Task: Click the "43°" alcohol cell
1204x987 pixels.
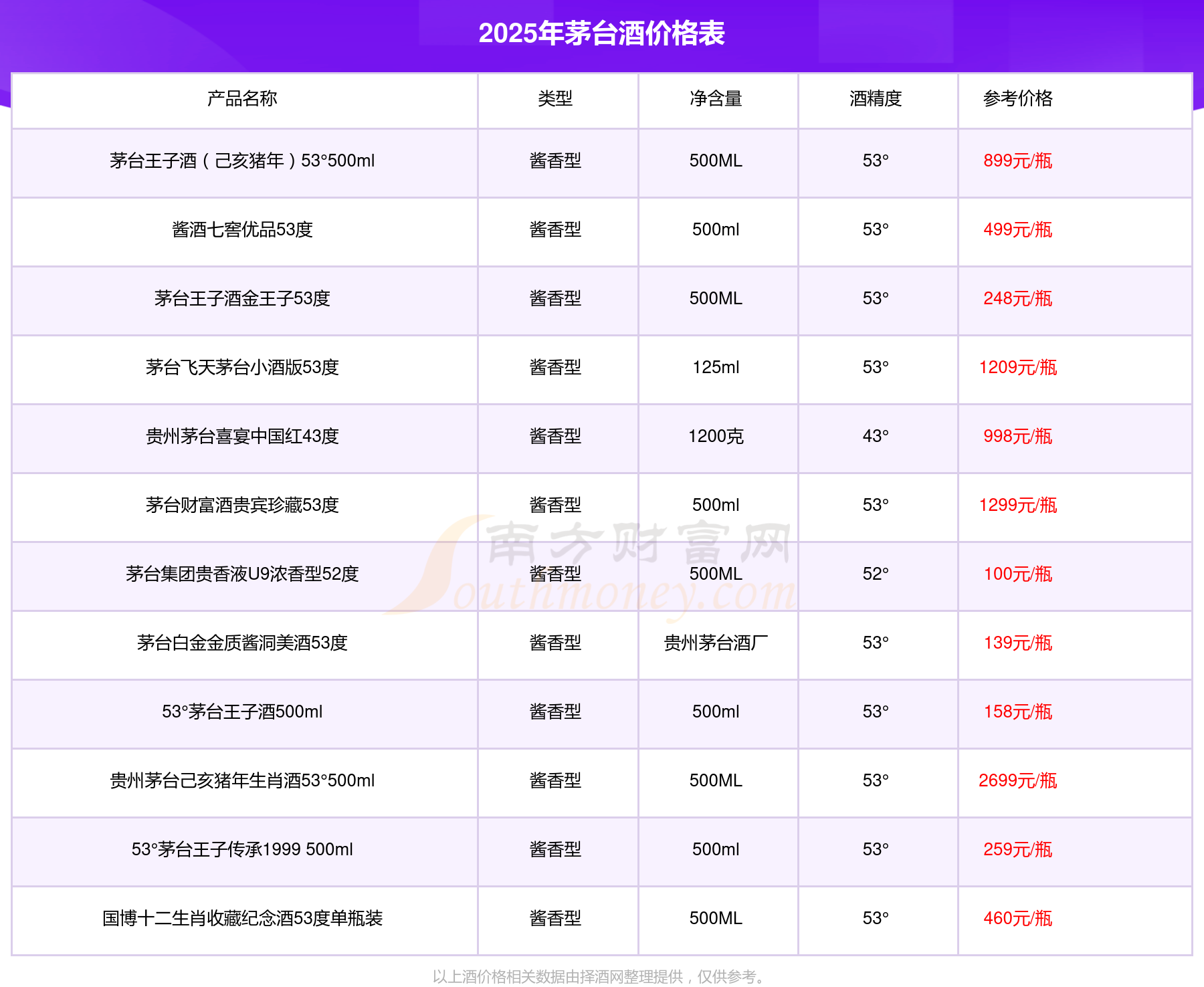Action: click(876, 436)
